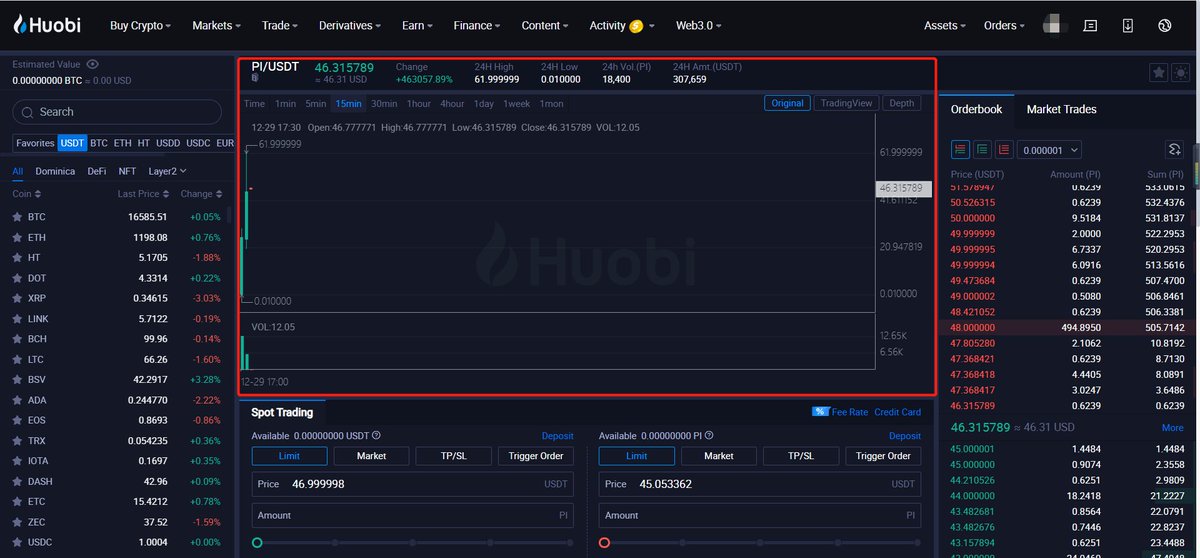Switch to Market Trades tab

tap(1061, 109)
